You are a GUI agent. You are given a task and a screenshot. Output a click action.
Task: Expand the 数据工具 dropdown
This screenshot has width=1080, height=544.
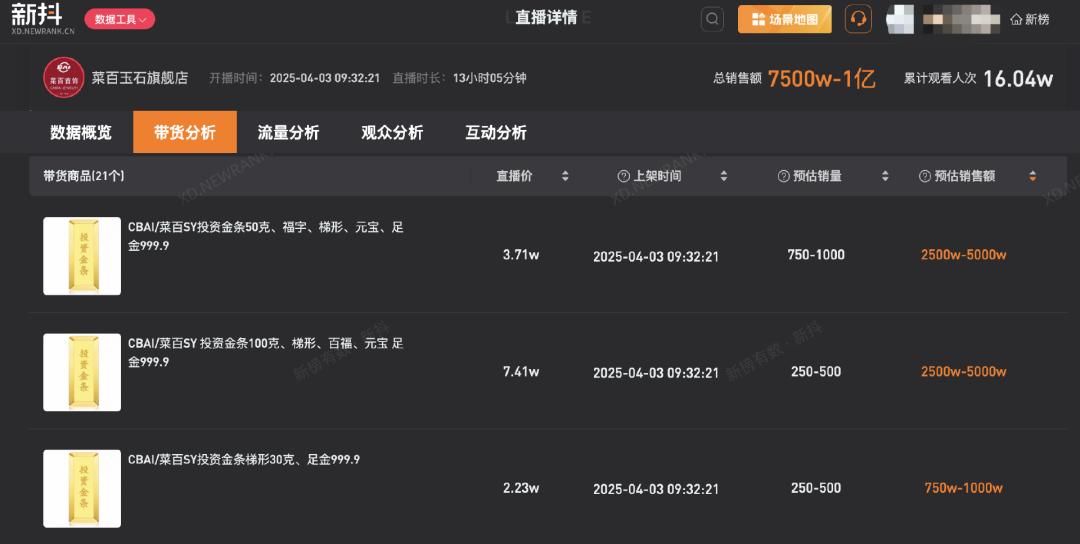pos(120,19)
